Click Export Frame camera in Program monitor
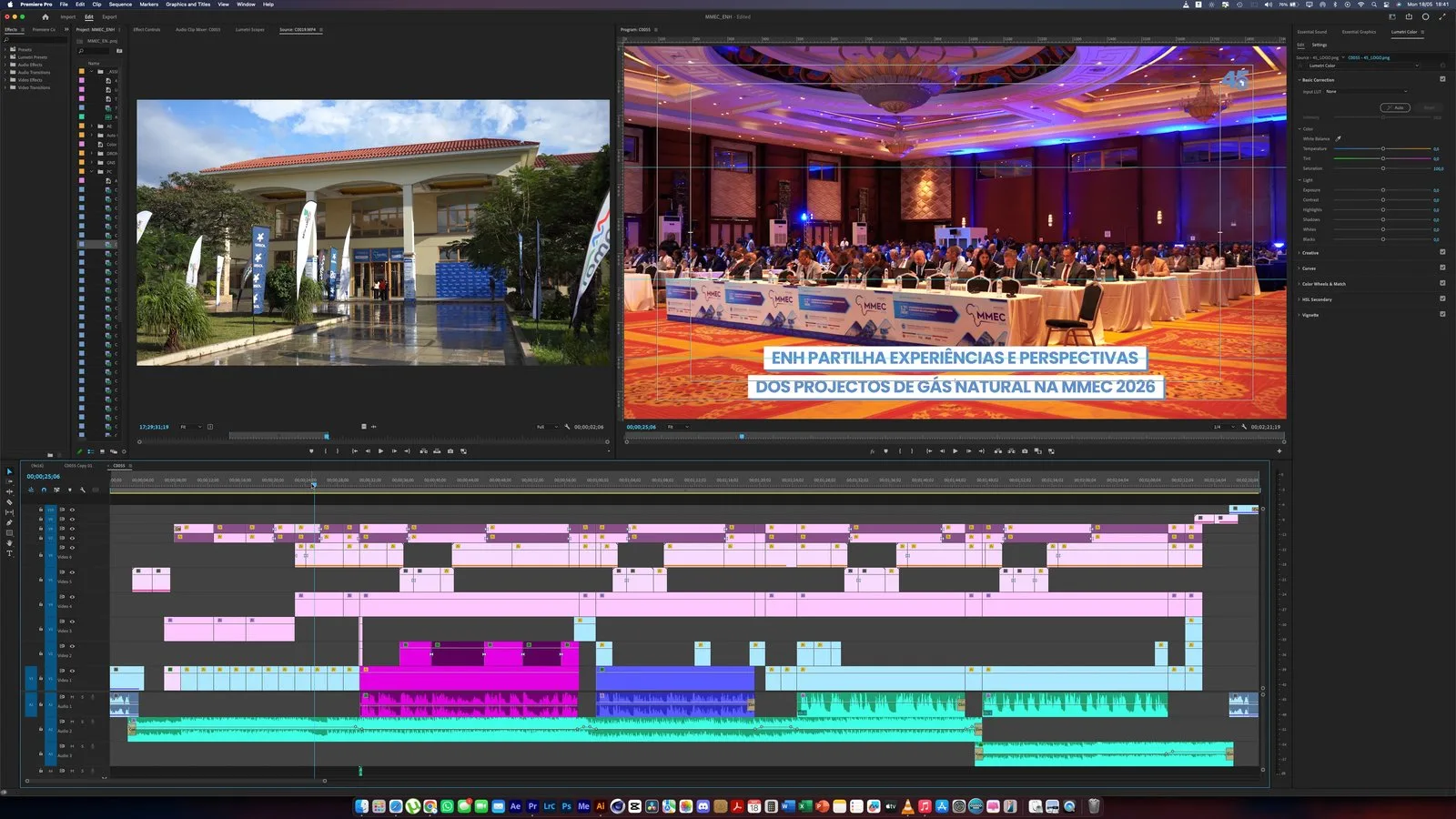 tap(1025, 451)
